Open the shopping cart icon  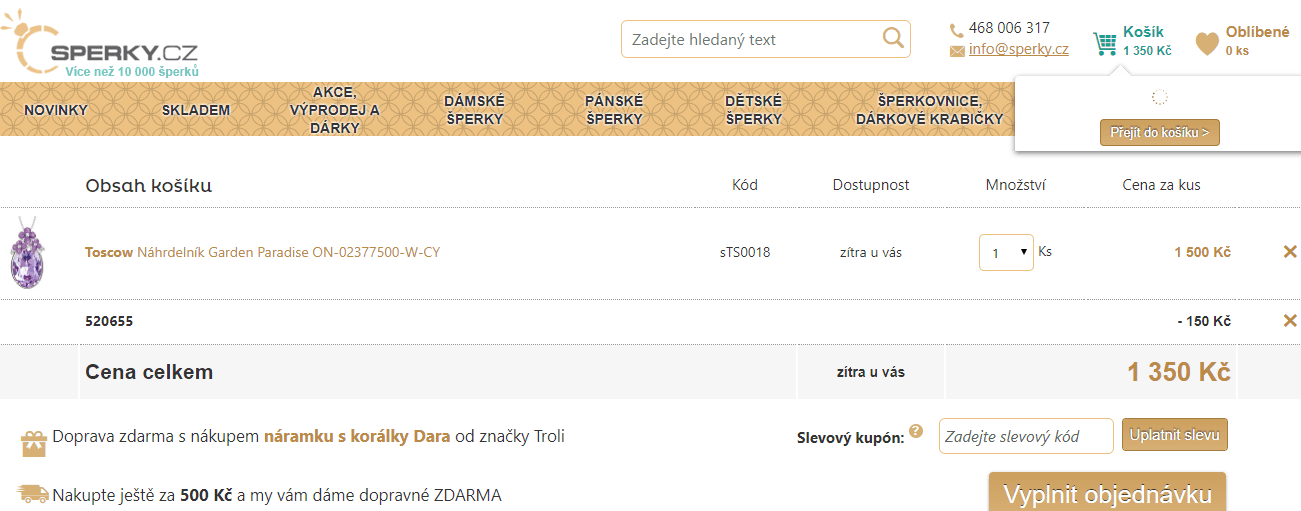(x=1104, y=43)
